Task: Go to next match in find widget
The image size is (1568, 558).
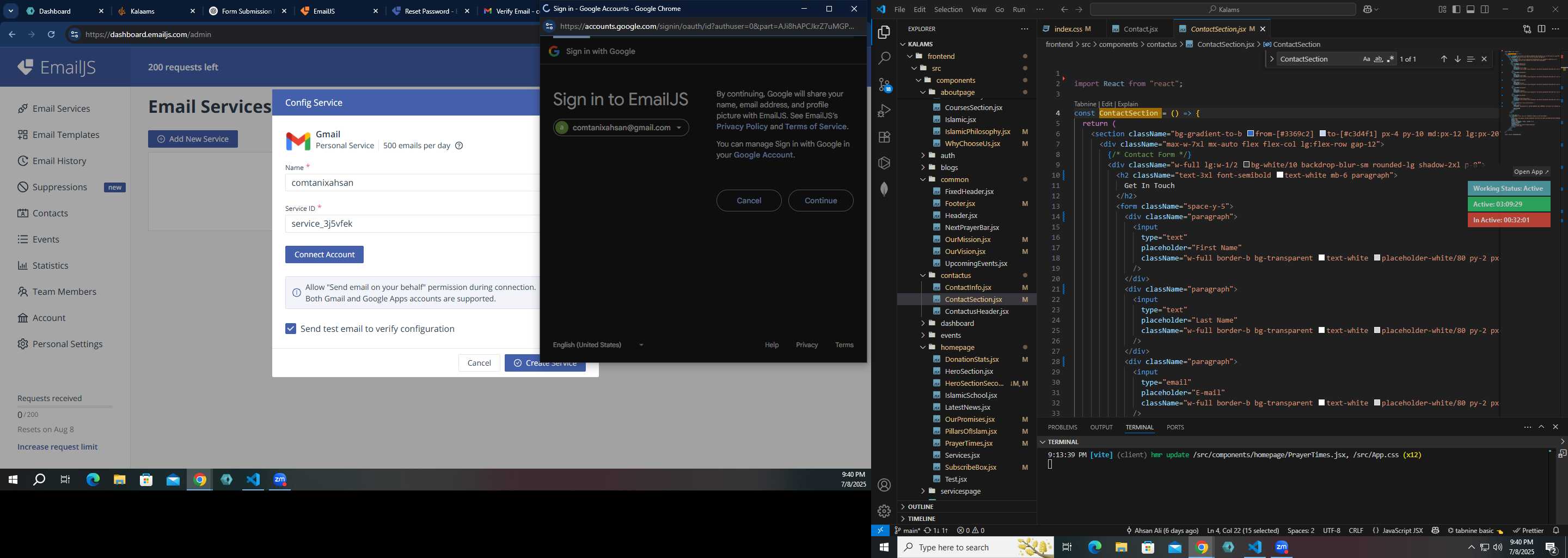Action: click(1457, 59)
